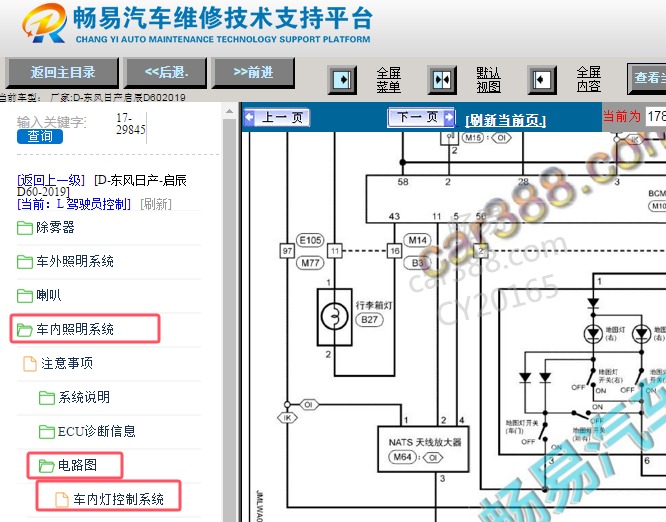
Task: Go back with <<后退 button
Action: [x=166, y=73]
